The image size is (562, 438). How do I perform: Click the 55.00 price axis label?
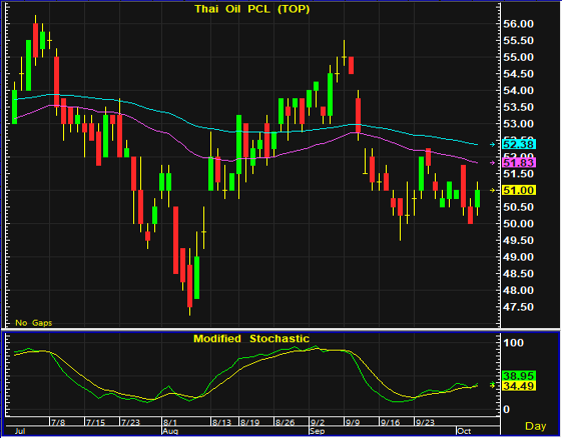[x=518, y=57]
